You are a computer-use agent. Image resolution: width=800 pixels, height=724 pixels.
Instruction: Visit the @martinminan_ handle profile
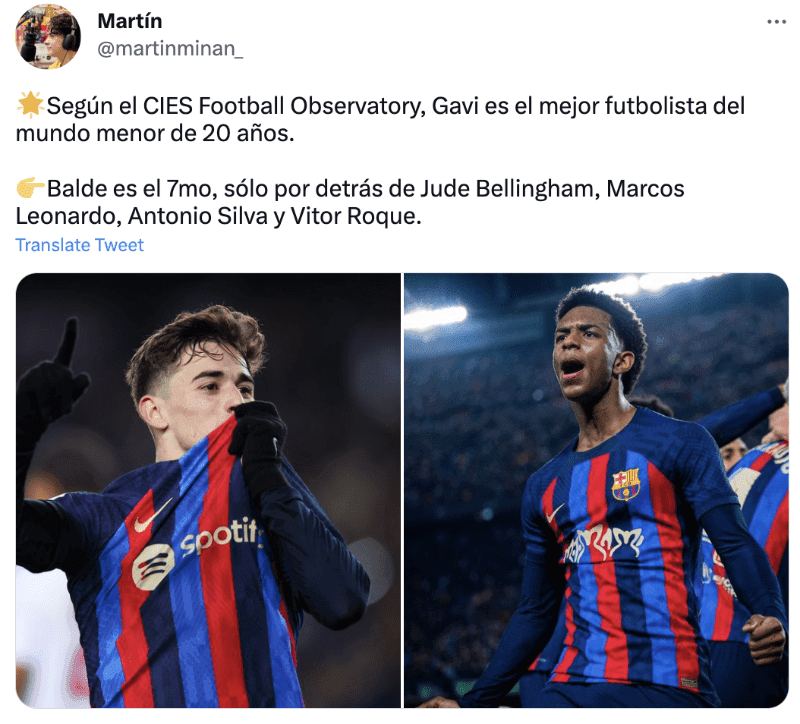[170, 49]
